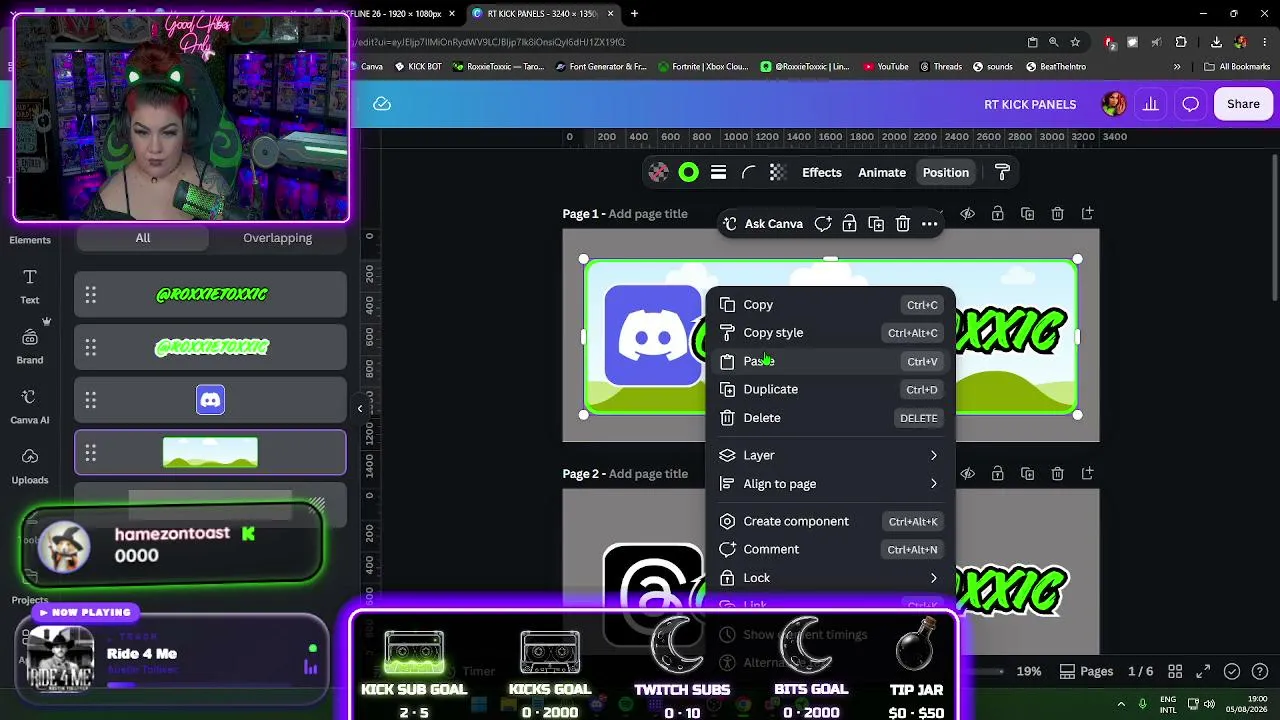Viewport: 1280px width, 720px height.
Task: Open the floating toolbar's More options
Action: [x=930, y=224]
